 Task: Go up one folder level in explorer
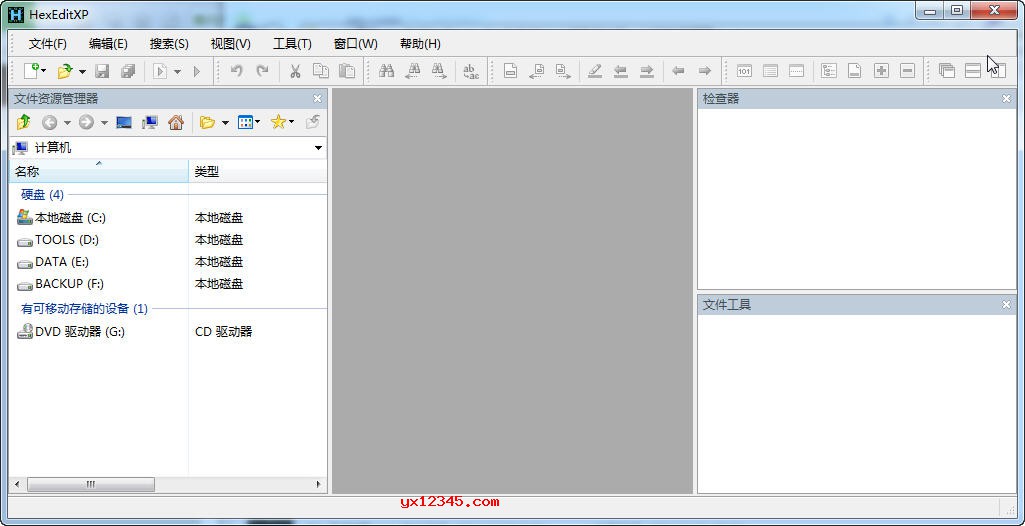click(x=23, y=122)
